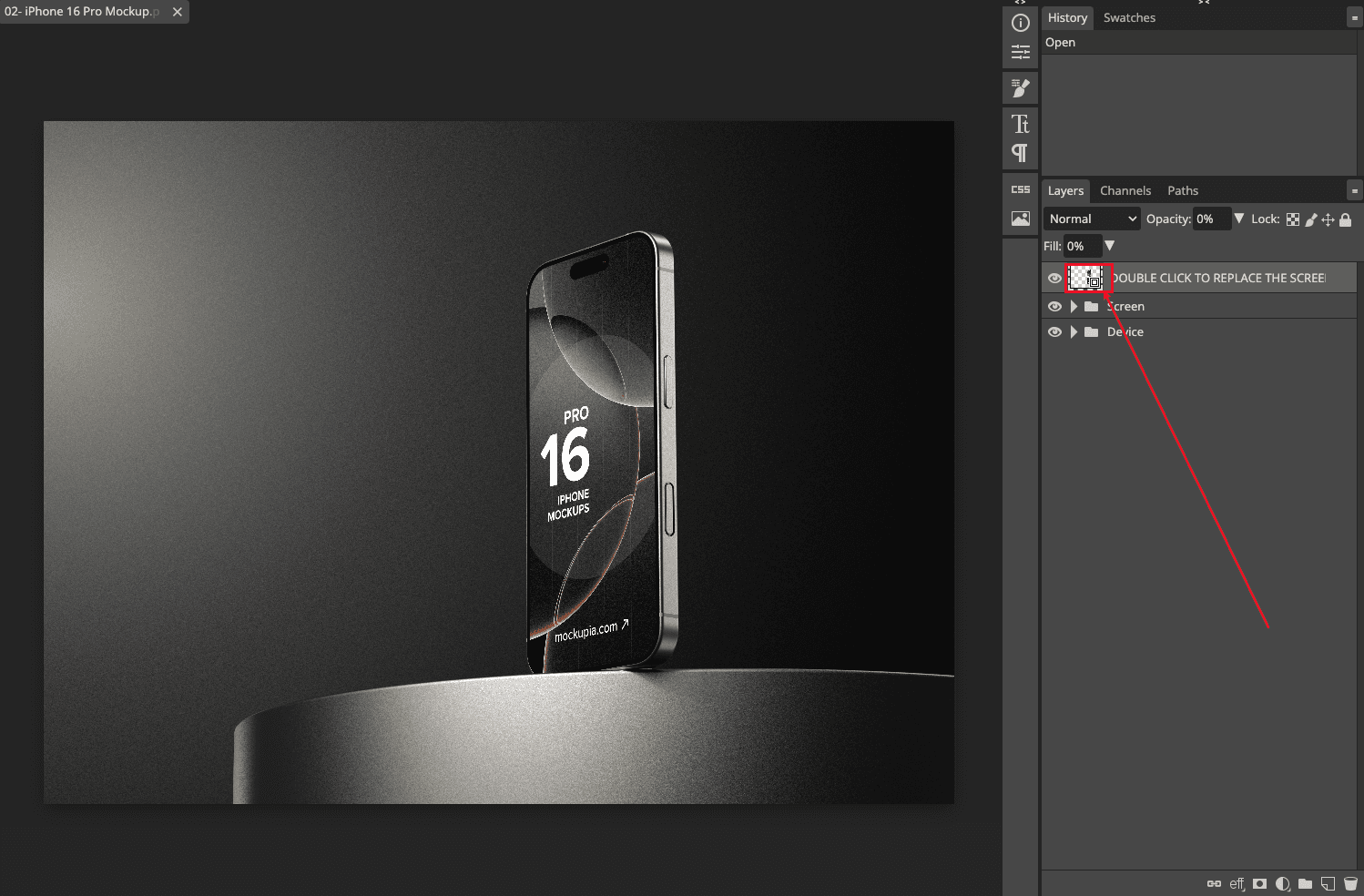Open the Normal blend mode dropdown
This screenshot has height=896, width=1364.
click(1091, 219)
